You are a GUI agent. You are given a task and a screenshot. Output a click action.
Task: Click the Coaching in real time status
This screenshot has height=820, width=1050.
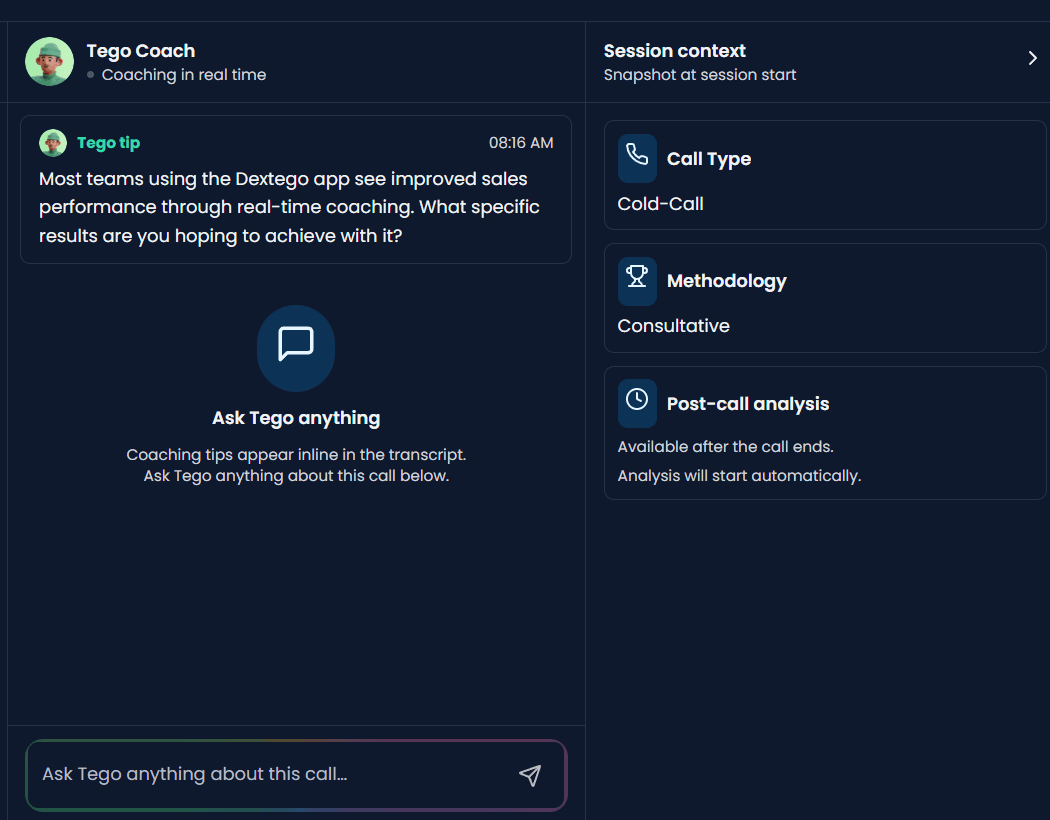(183, 74)
